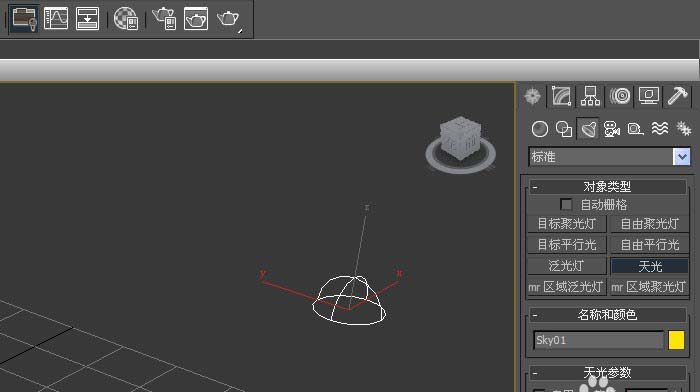
Task: Switch to the Create panel tab
Action: point(533,96)
